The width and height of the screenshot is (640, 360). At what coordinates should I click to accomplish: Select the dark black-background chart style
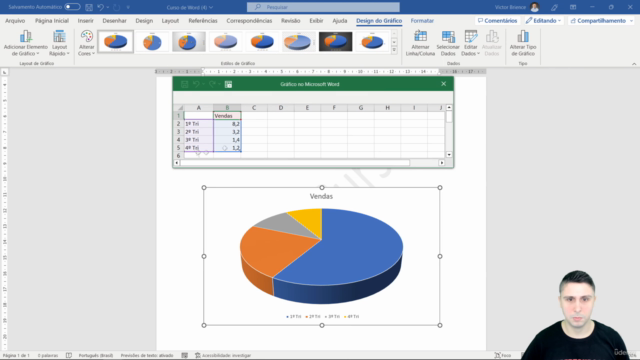[335, 42]
